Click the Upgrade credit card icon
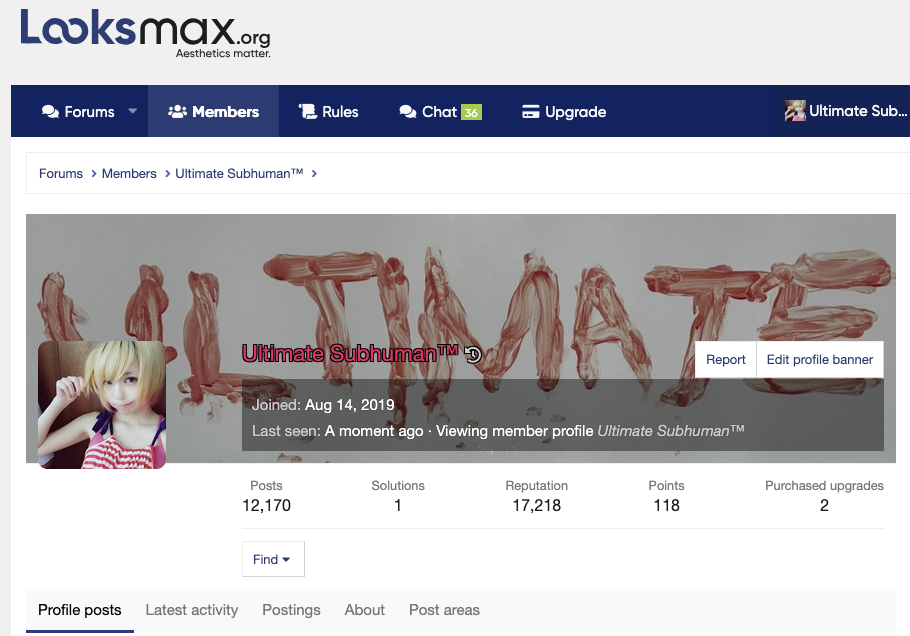Image resolution: width=910 pixels, height=636 pixels. click(x=530, y=111)
